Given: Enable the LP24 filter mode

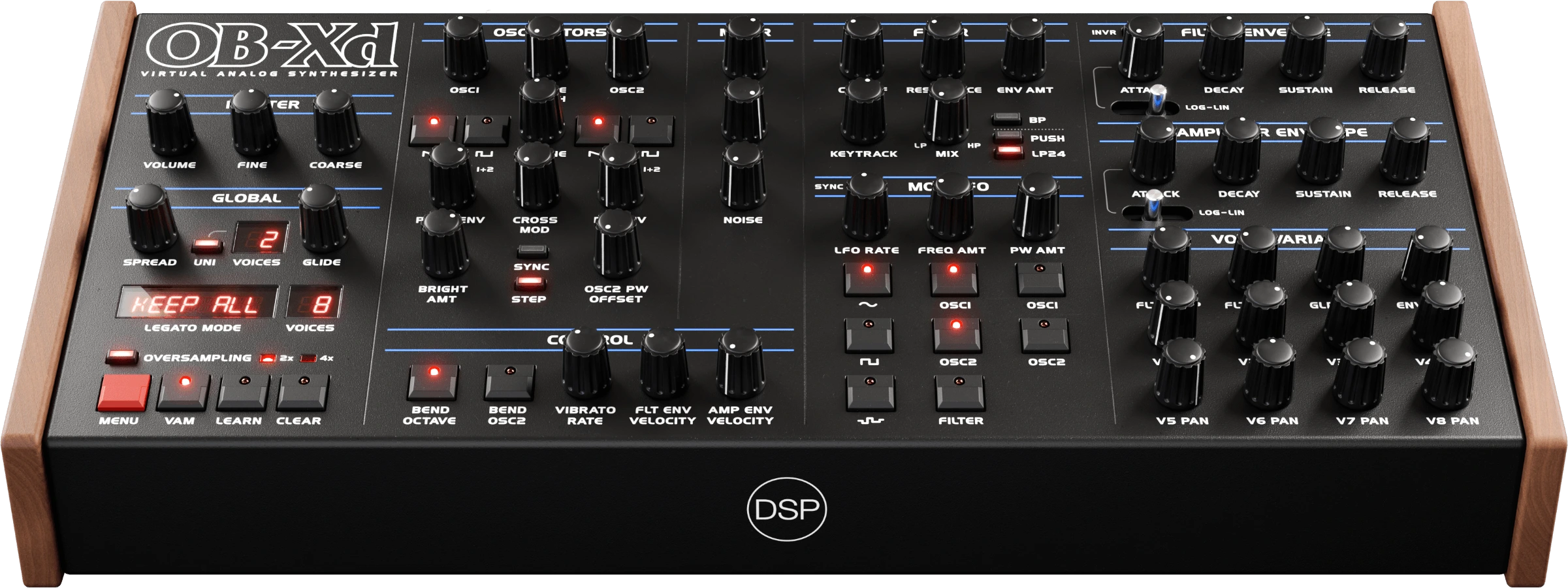Looking at the screenshot, I should pos(1009,151).
